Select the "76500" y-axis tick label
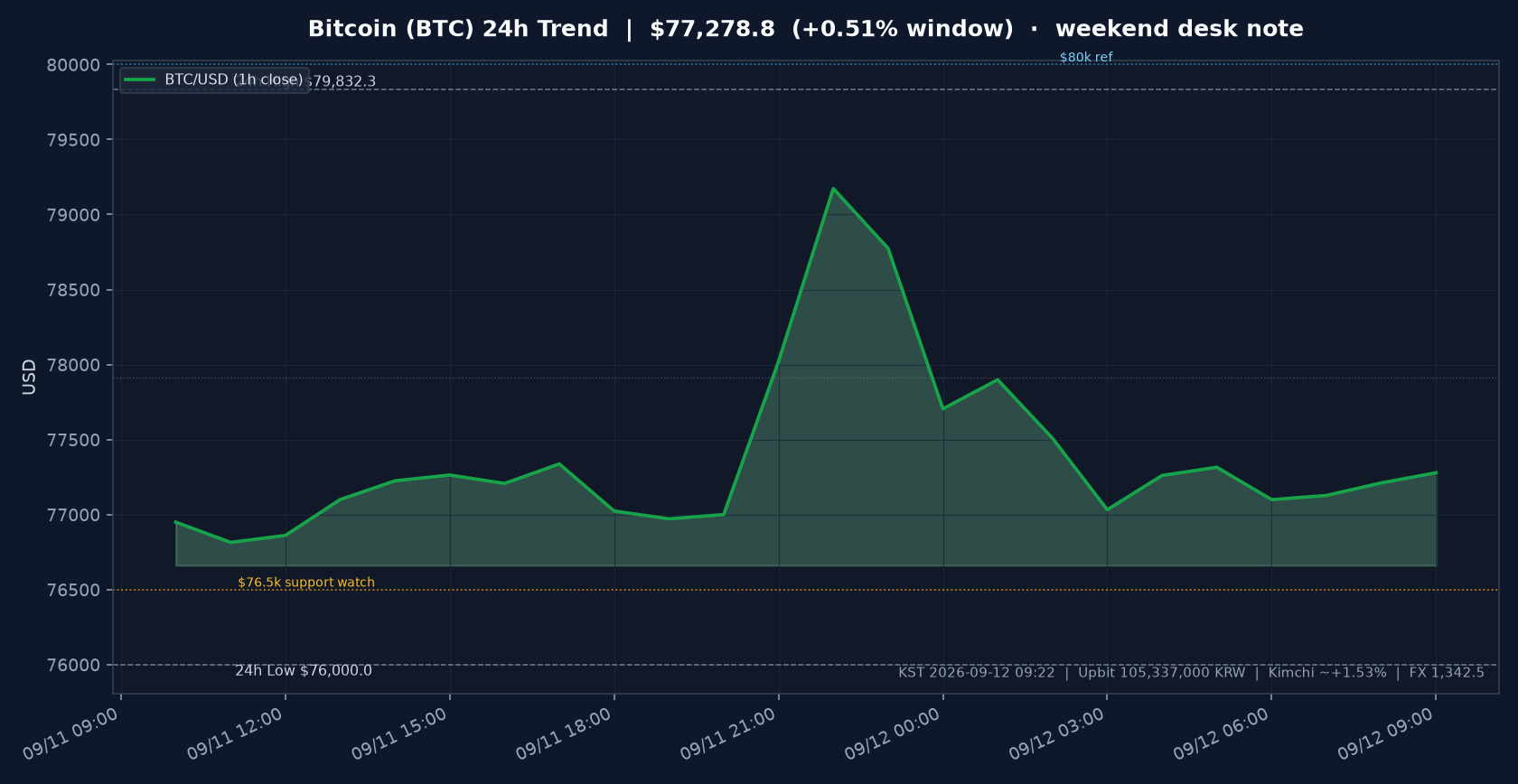 click(73, 590)
